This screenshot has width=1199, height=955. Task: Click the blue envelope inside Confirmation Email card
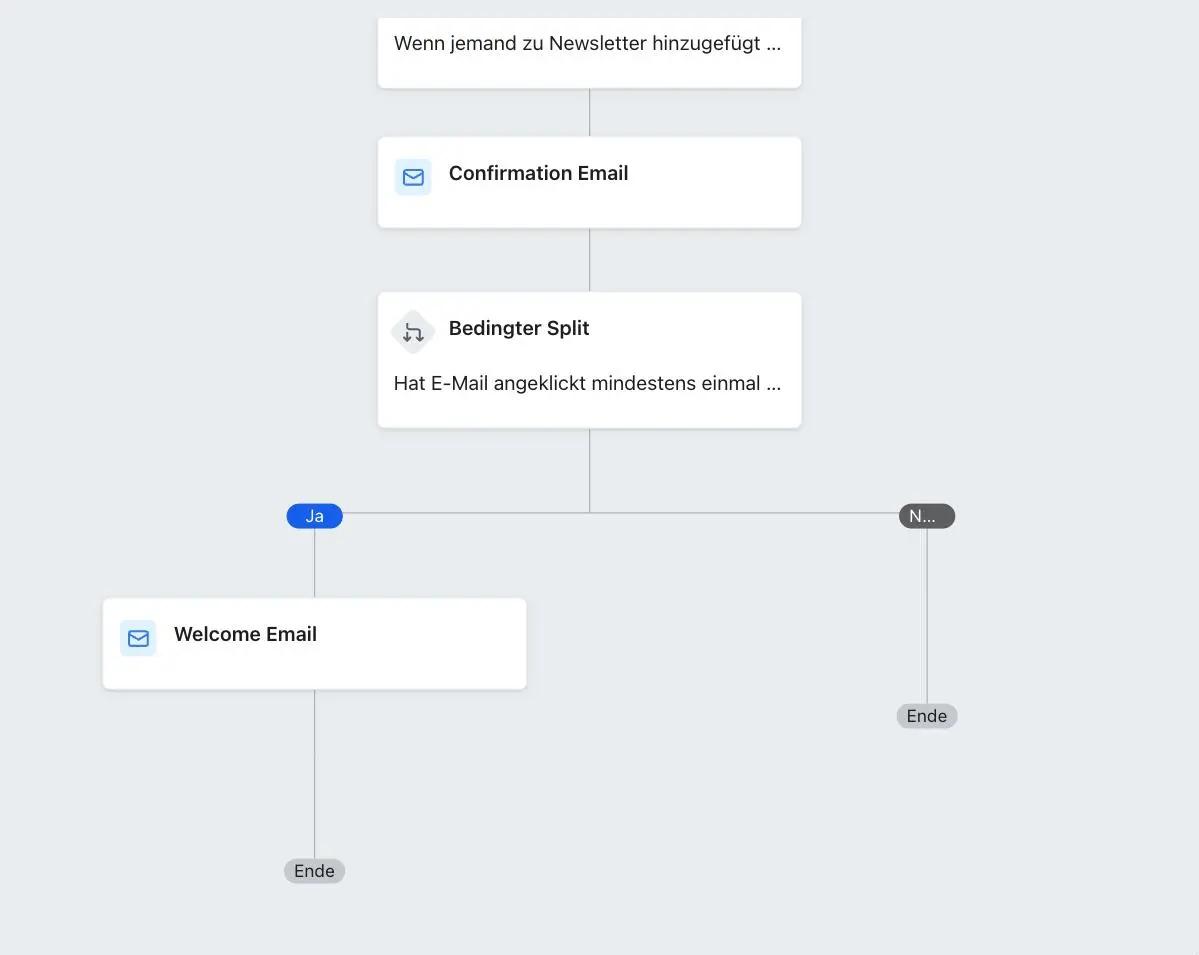pos(412,177)
